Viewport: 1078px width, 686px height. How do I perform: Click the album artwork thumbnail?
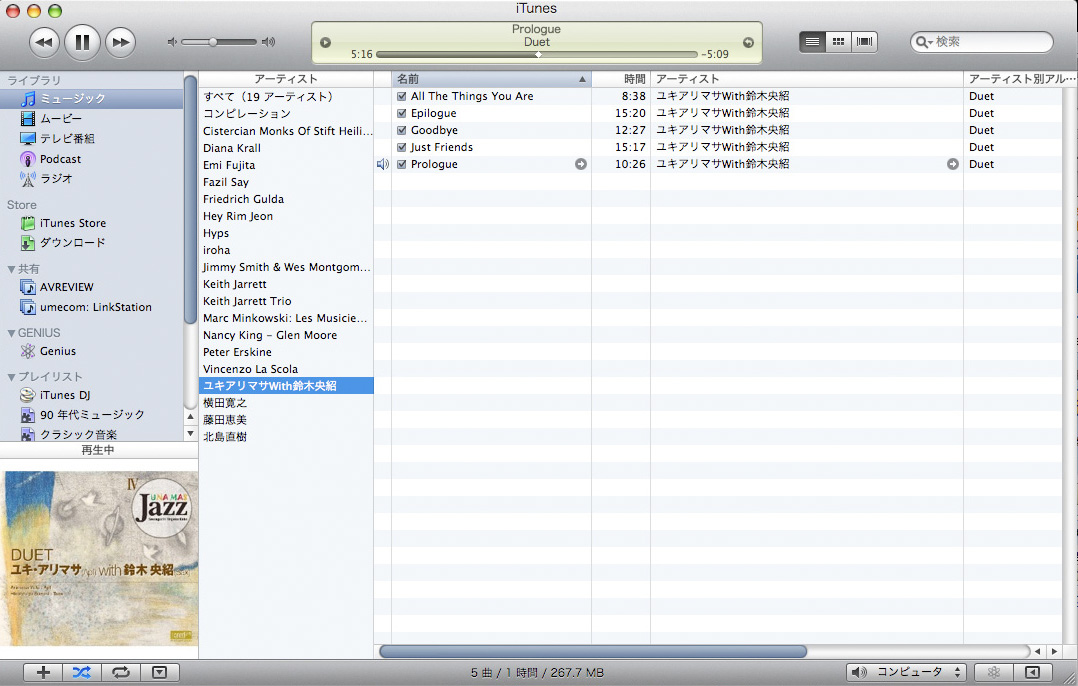pyautogui.click(x=99, y=558)
